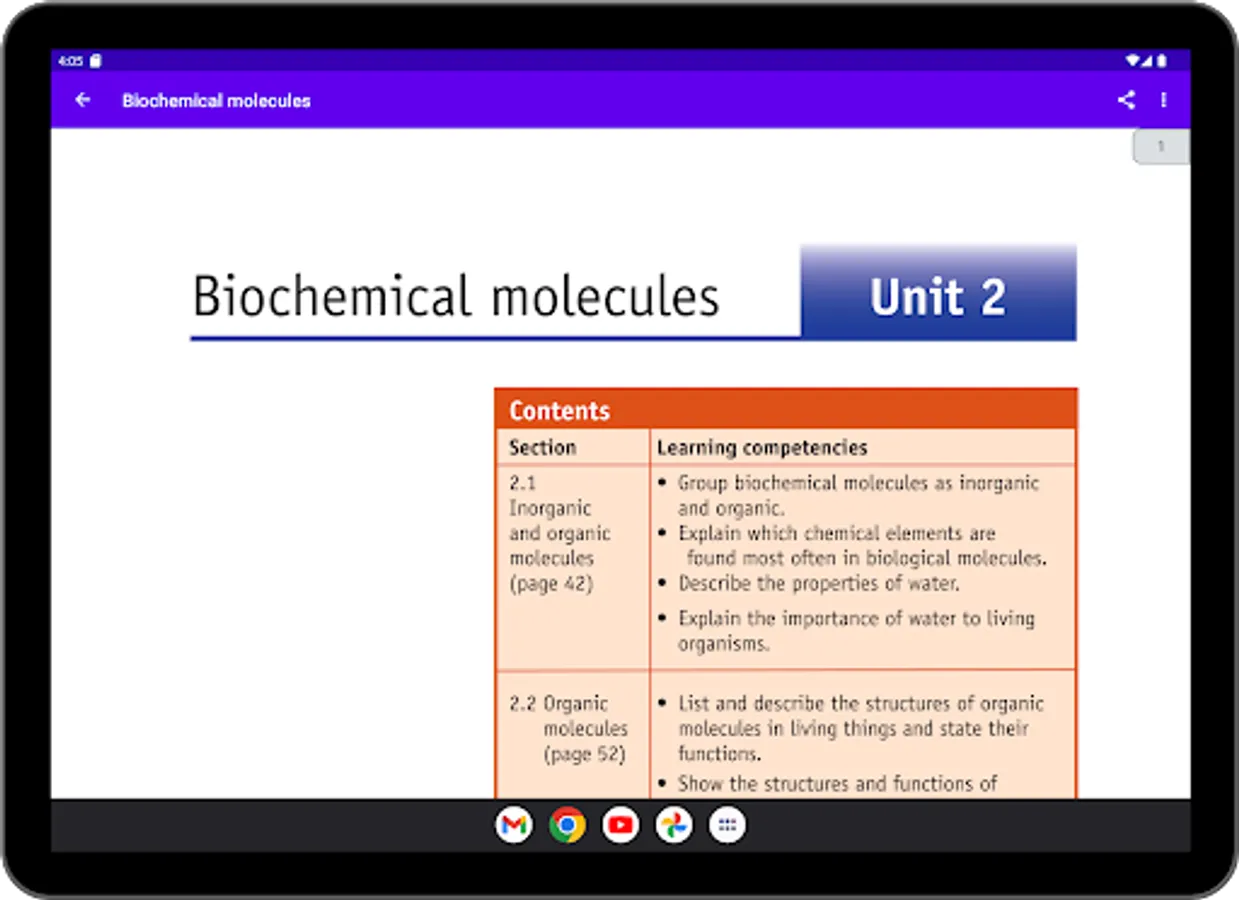Image resolution: width=1239 pixels, height=900 pixels.
Task: Tap the 'Biochemical molecules' app bar title
Action: (216, 100)
